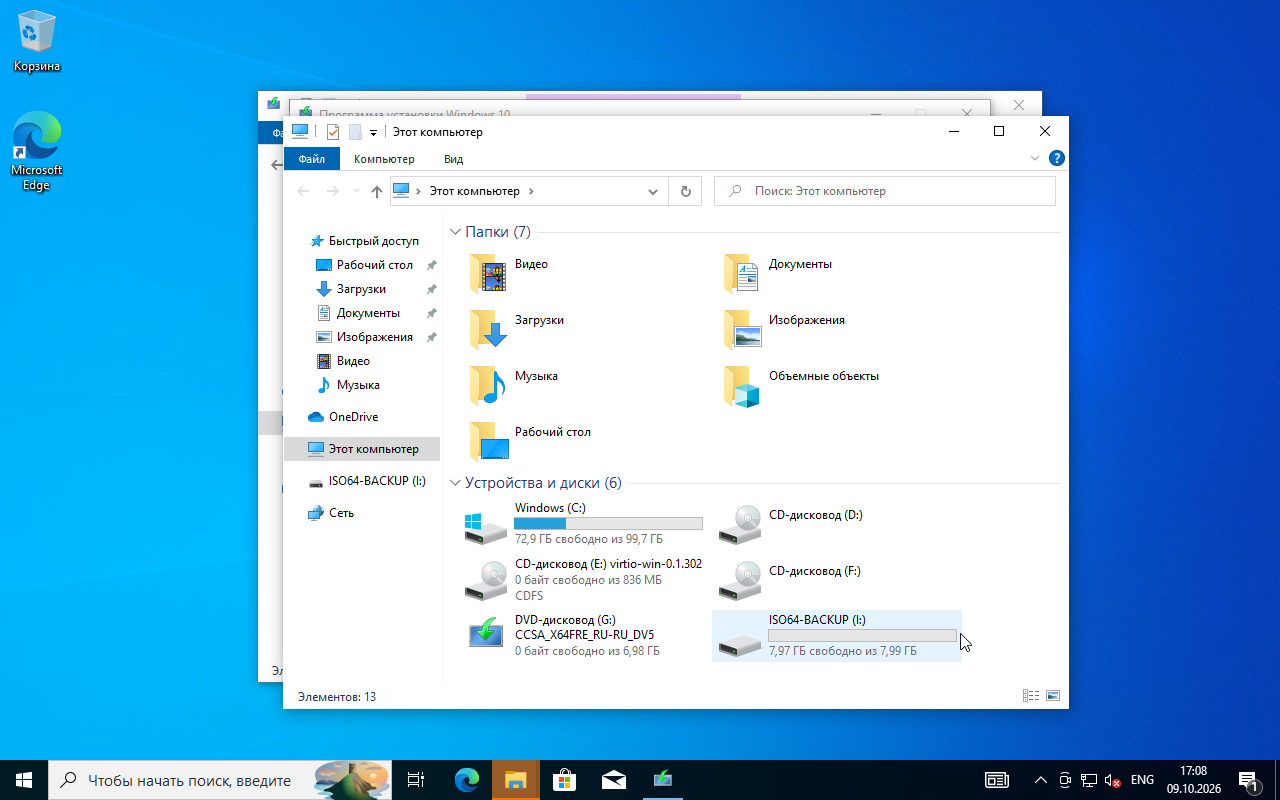This screenshot has width=1280, height=800.
Task: Open the recent locations dropdown arrow
Action: tap(356, 191)
